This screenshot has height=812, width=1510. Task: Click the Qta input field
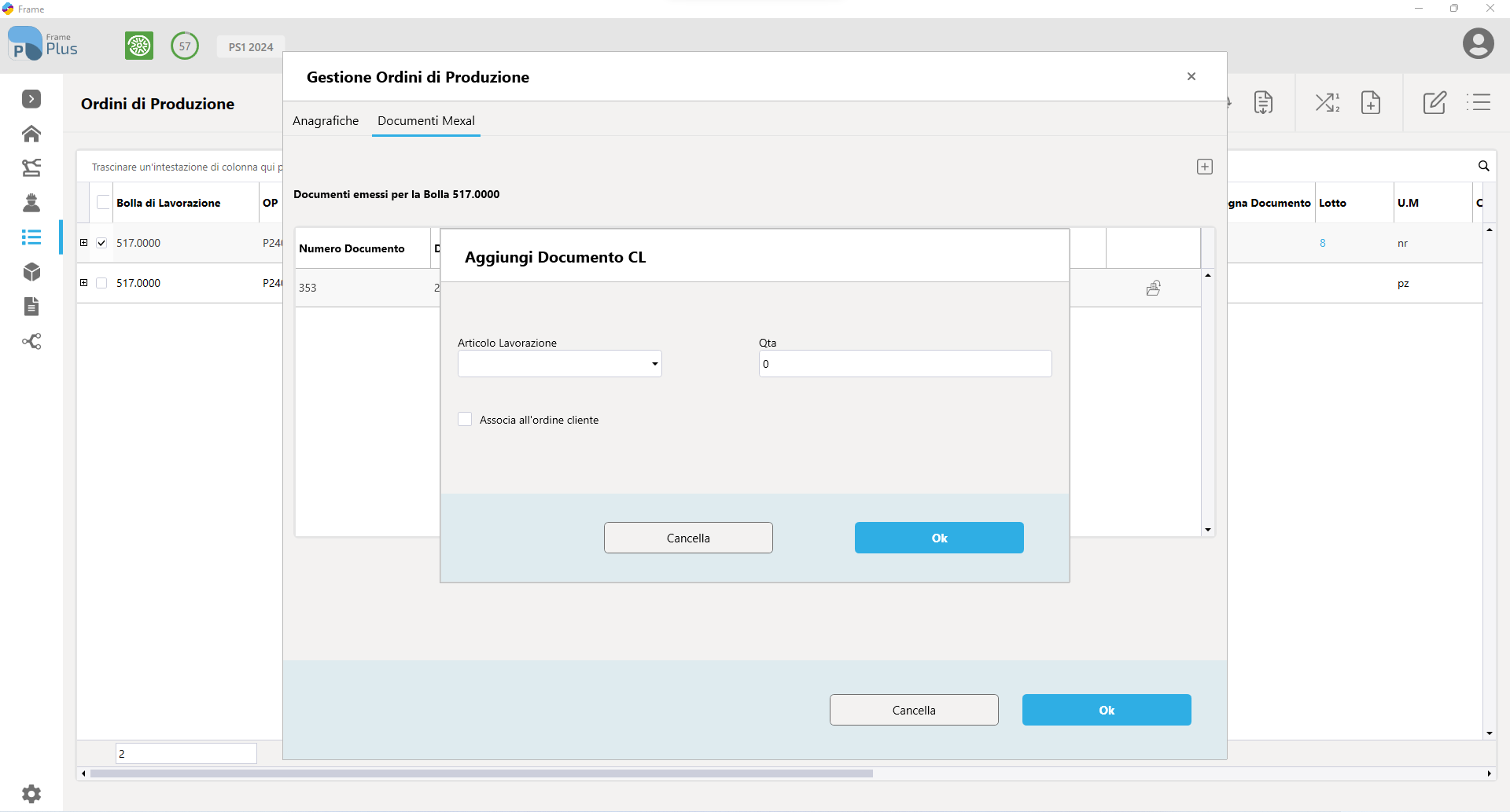(x=905, y=364)
